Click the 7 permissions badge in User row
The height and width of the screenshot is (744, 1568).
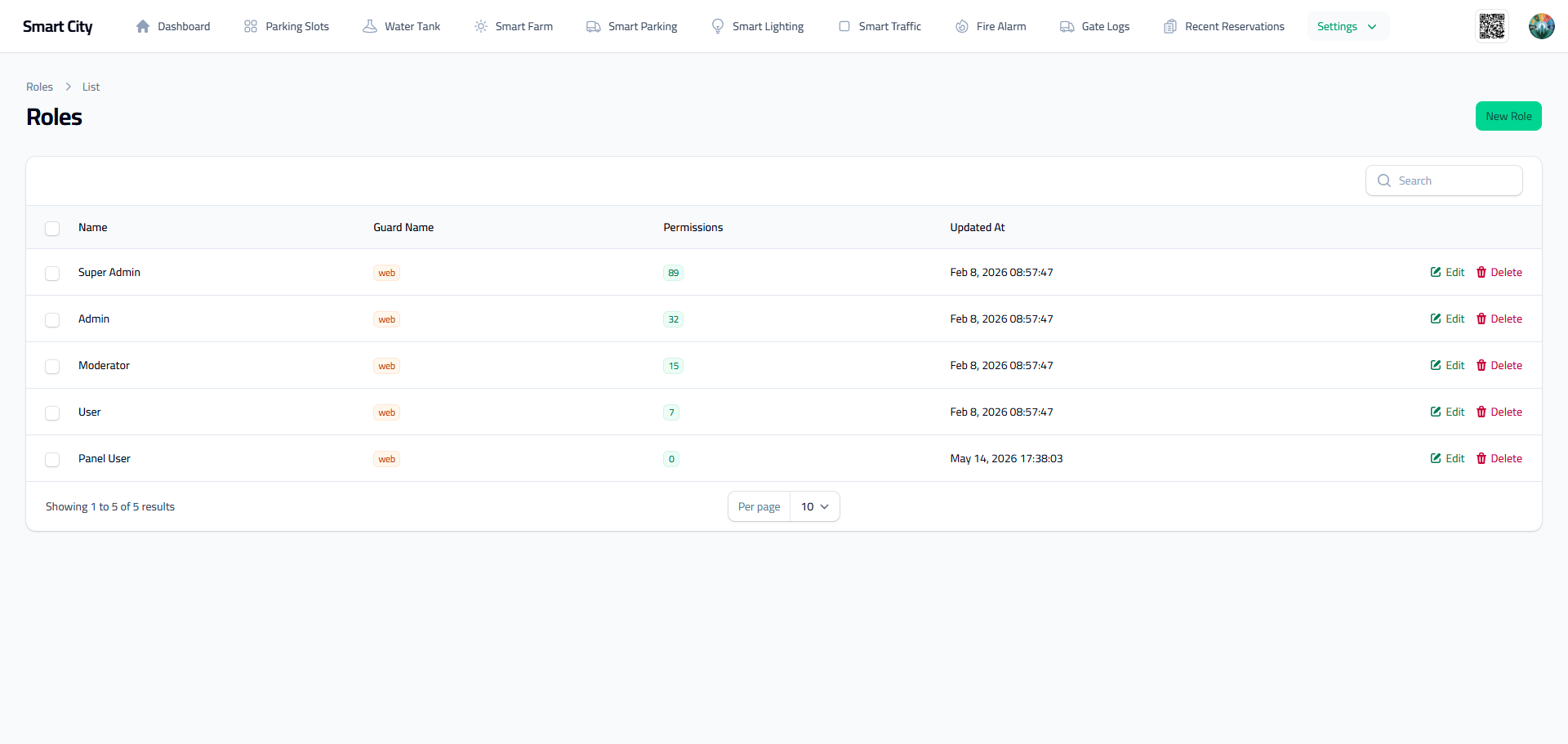point(671,412)
